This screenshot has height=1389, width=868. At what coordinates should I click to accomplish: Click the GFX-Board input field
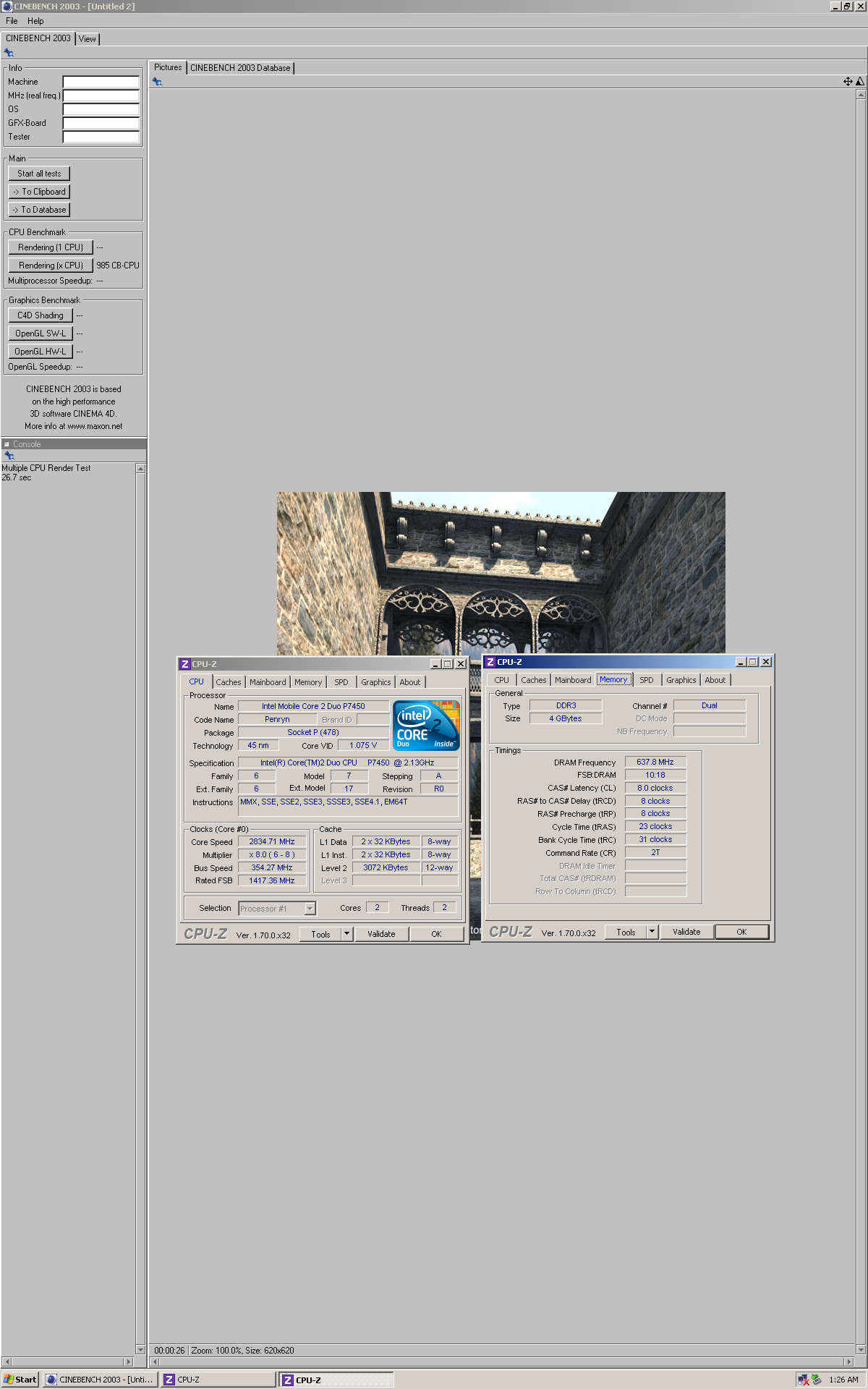pyautogui.click(x=101, y=123)
